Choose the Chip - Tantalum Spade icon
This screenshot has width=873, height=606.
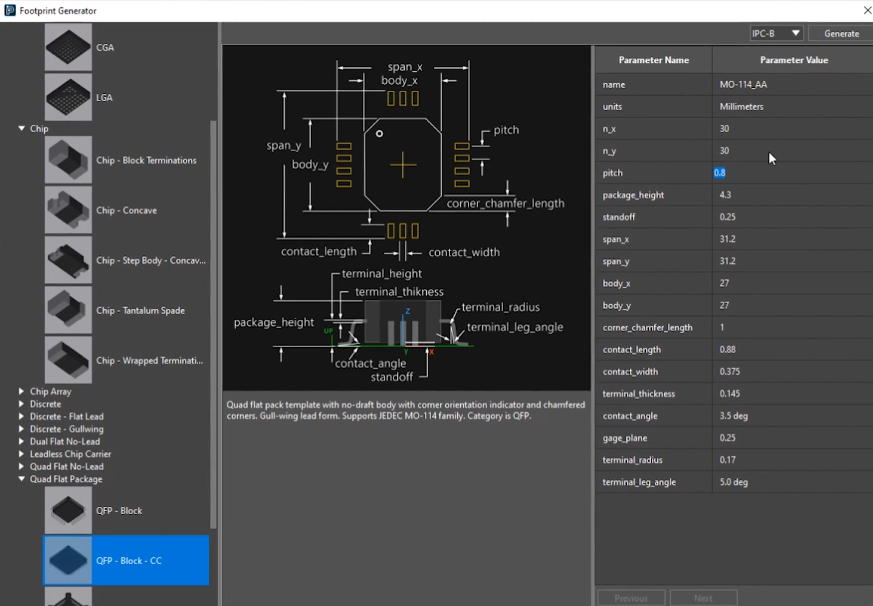[x=68, y=310]
